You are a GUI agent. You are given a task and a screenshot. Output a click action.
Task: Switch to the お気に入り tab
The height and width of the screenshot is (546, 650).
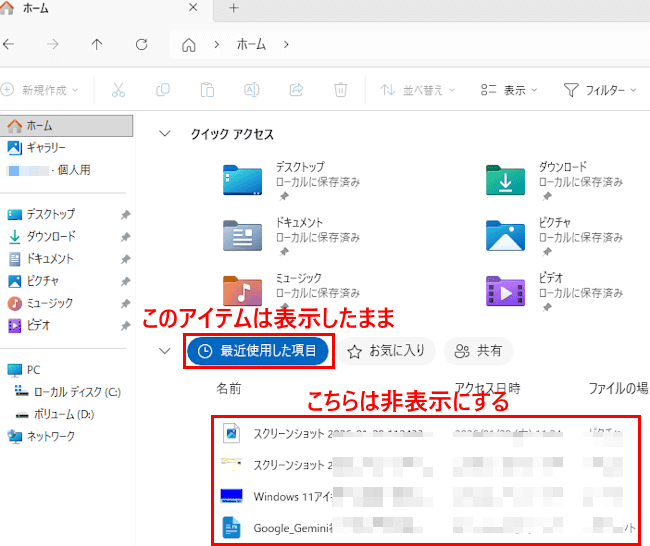click(x=386, y=351)
